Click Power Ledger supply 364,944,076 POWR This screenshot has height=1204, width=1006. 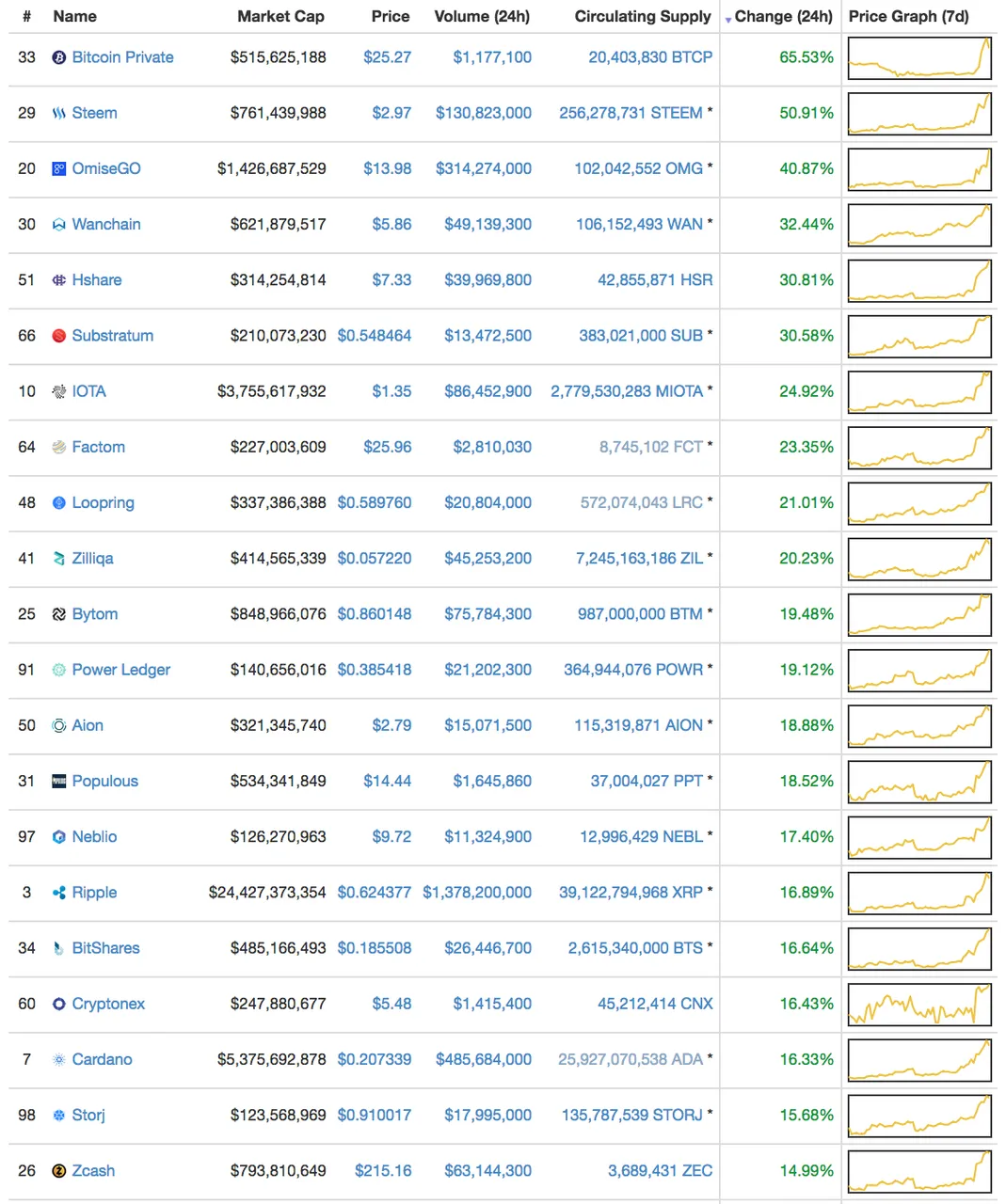point(633,670)
